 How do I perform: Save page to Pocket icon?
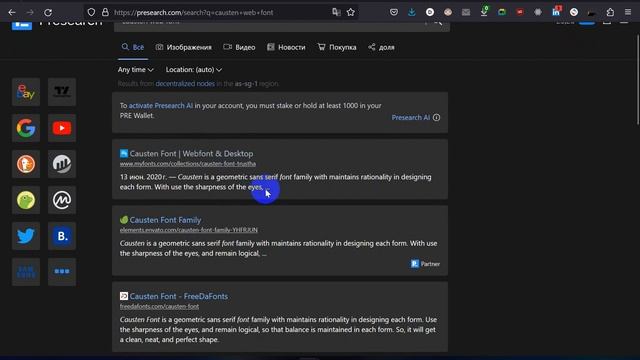point(394,12)
